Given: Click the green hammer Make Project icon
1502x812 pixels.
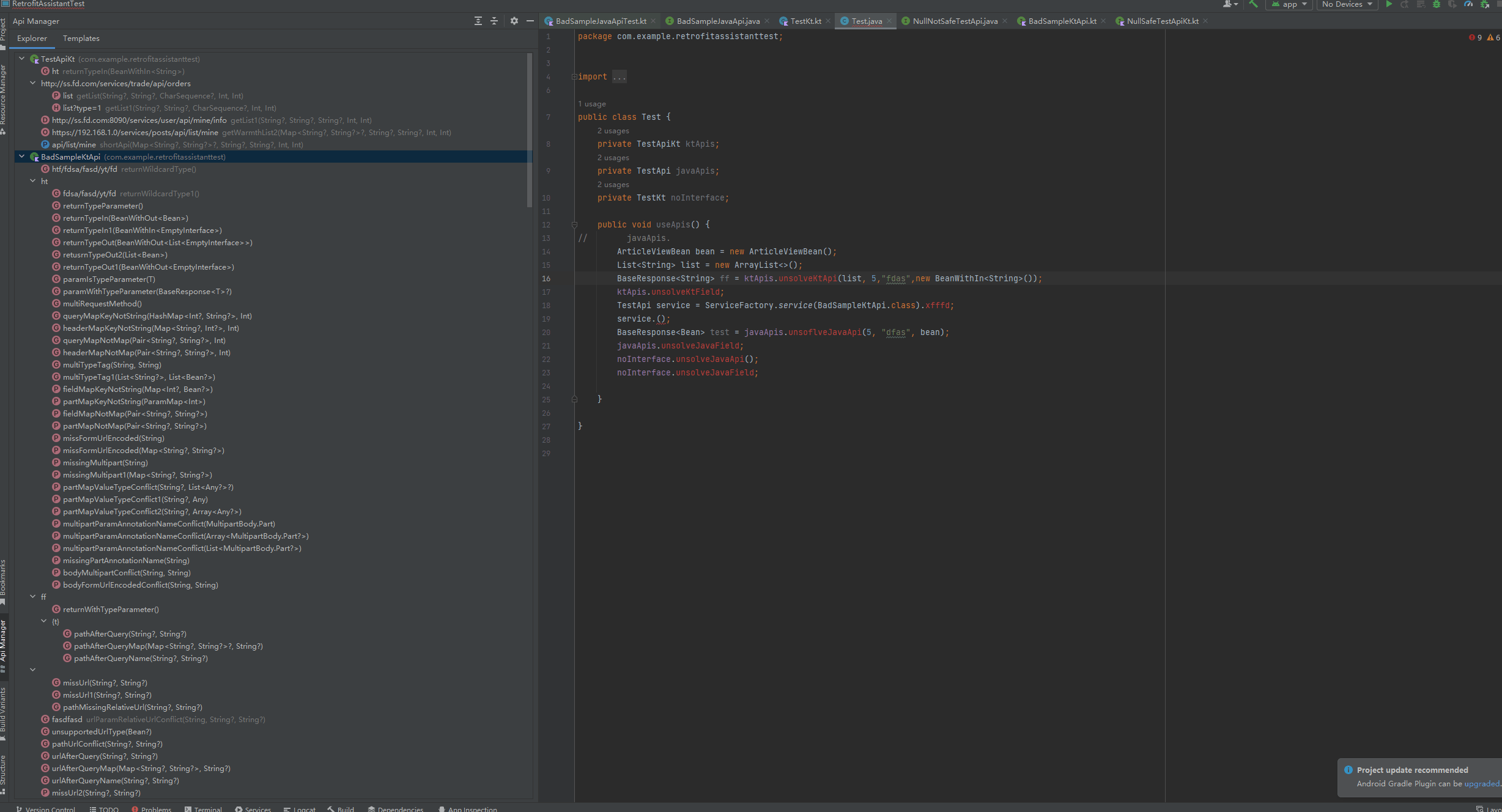Looking at the screenshot, I should [x=1253, y=4].
